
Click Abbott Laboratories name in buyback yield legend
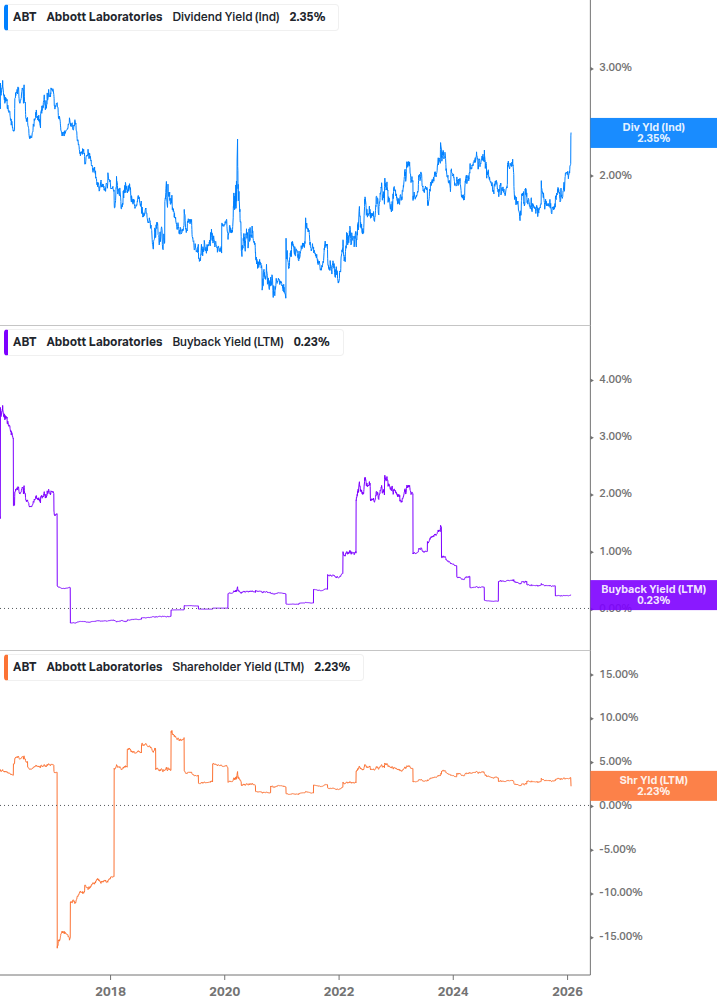pyautogui.click(x=104, y=342)
